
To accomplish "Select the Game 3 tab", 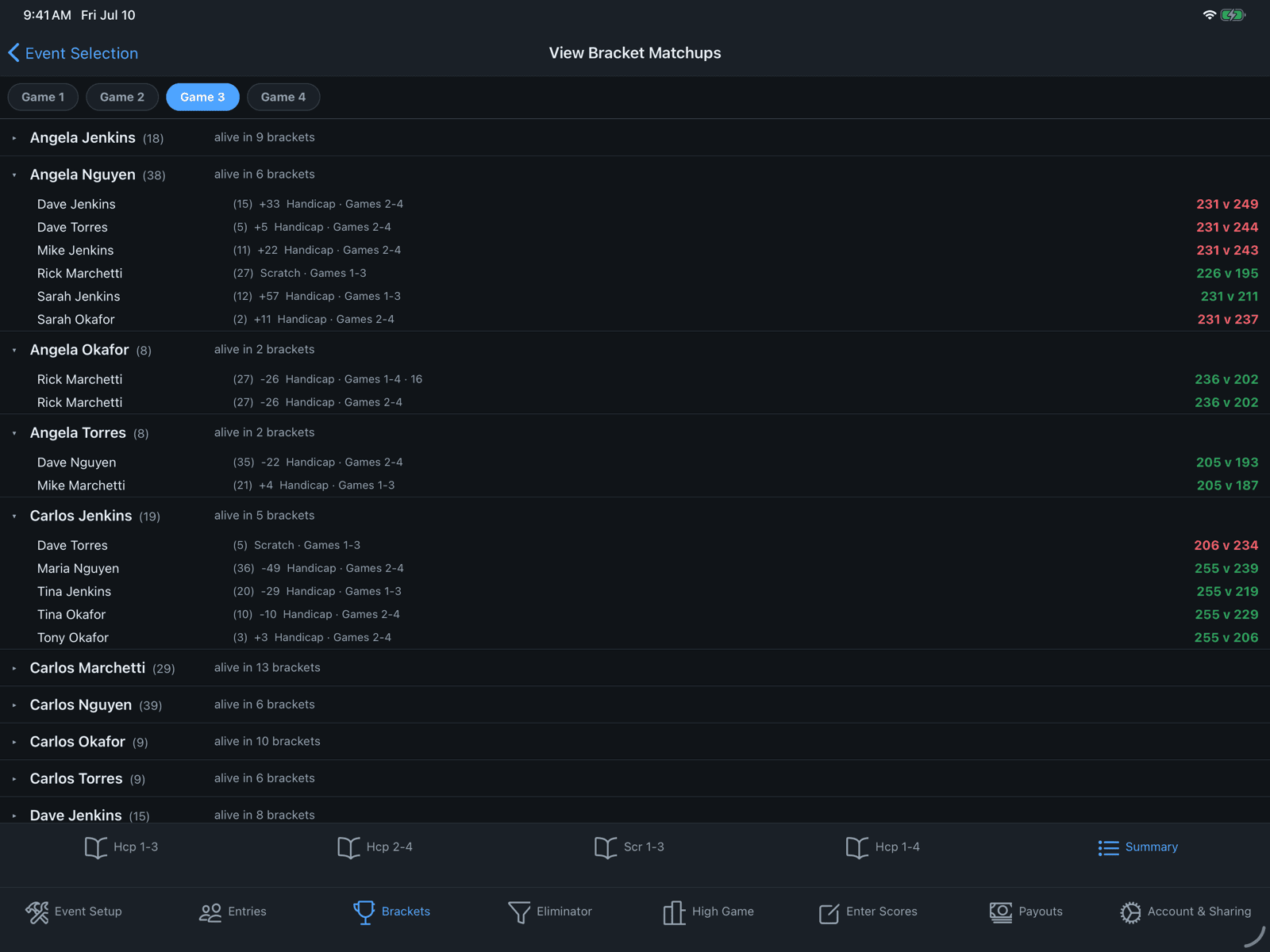I will point(202,97).
